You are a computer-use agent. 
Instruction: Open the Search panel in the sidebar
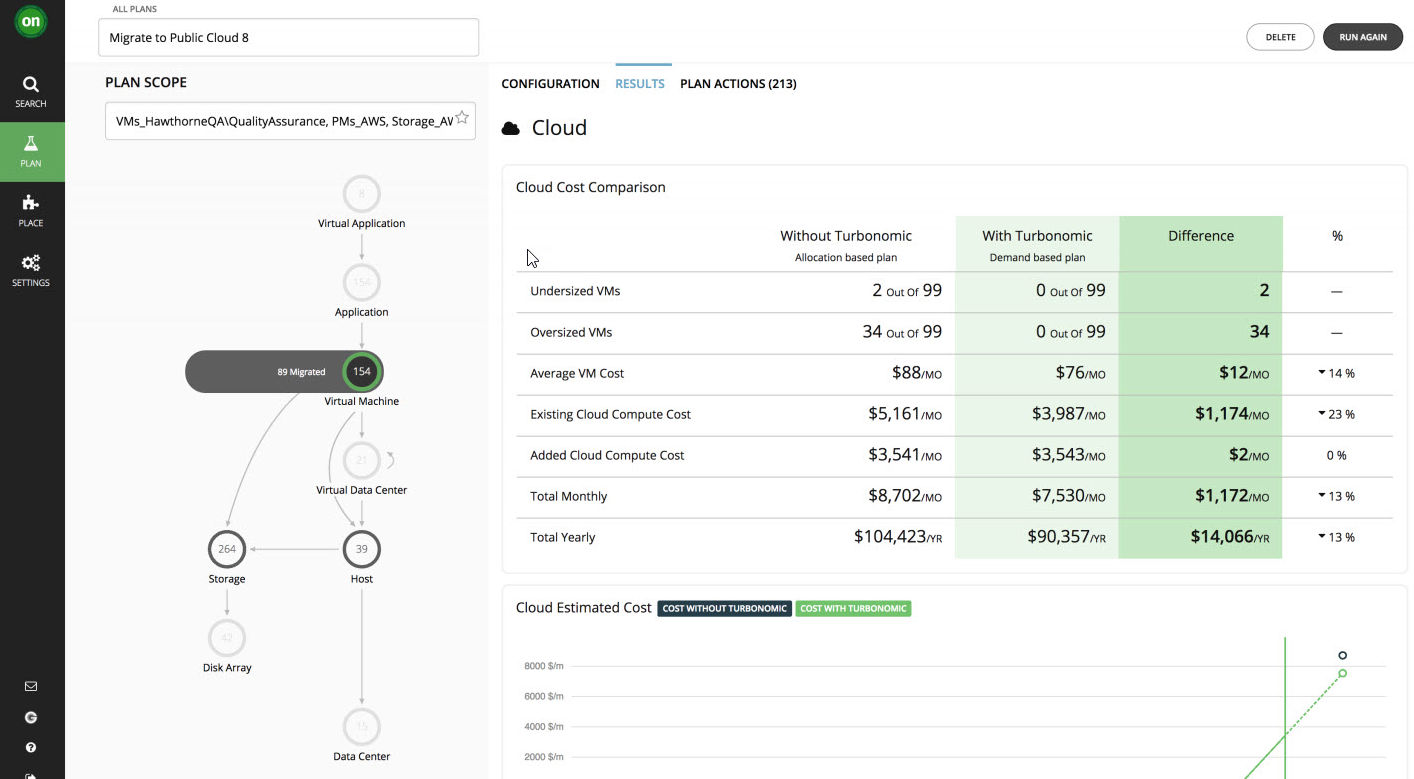pyautogui.click(x=31, y=90)
